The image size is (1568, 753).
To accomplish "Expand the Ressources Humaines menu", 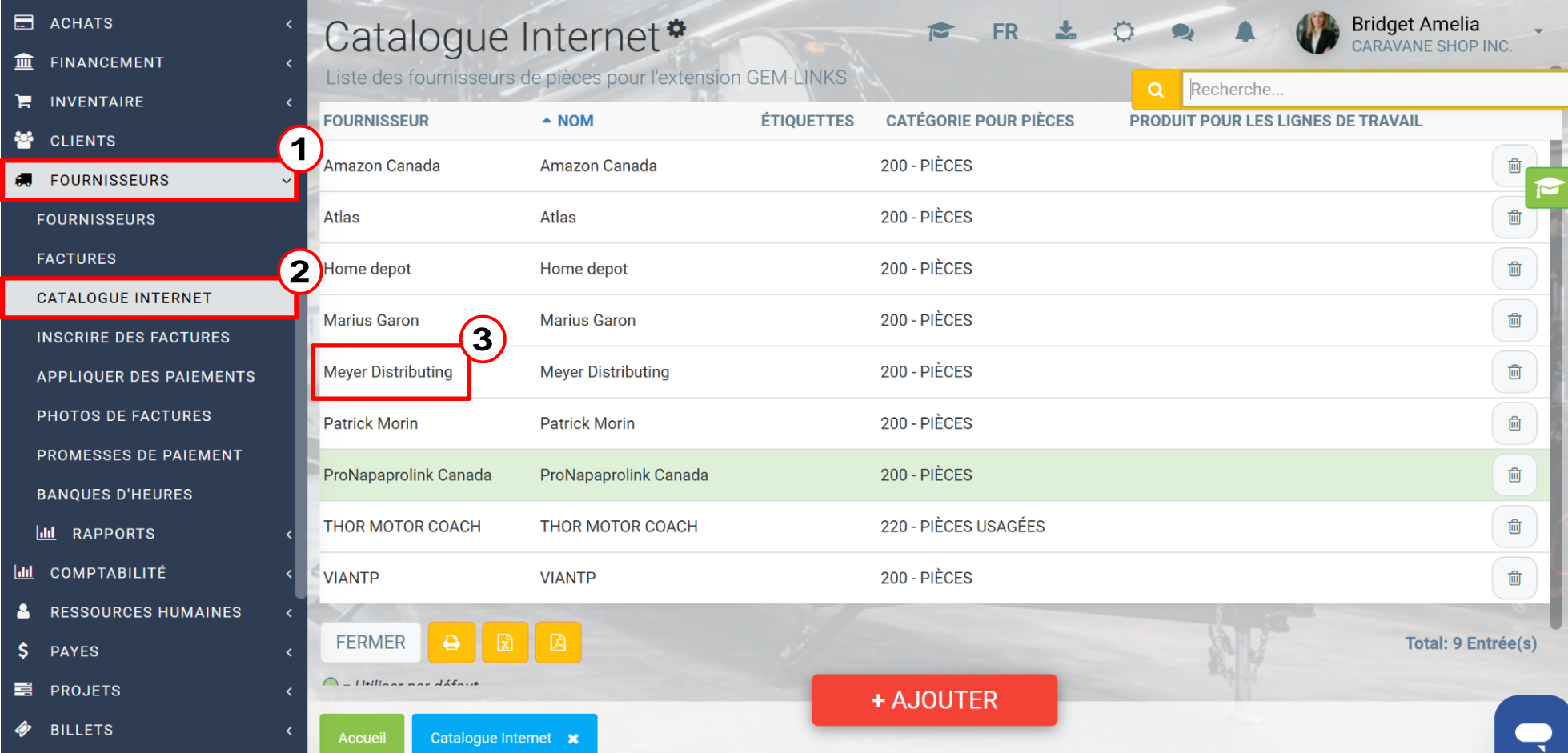I will click(154, 612).
